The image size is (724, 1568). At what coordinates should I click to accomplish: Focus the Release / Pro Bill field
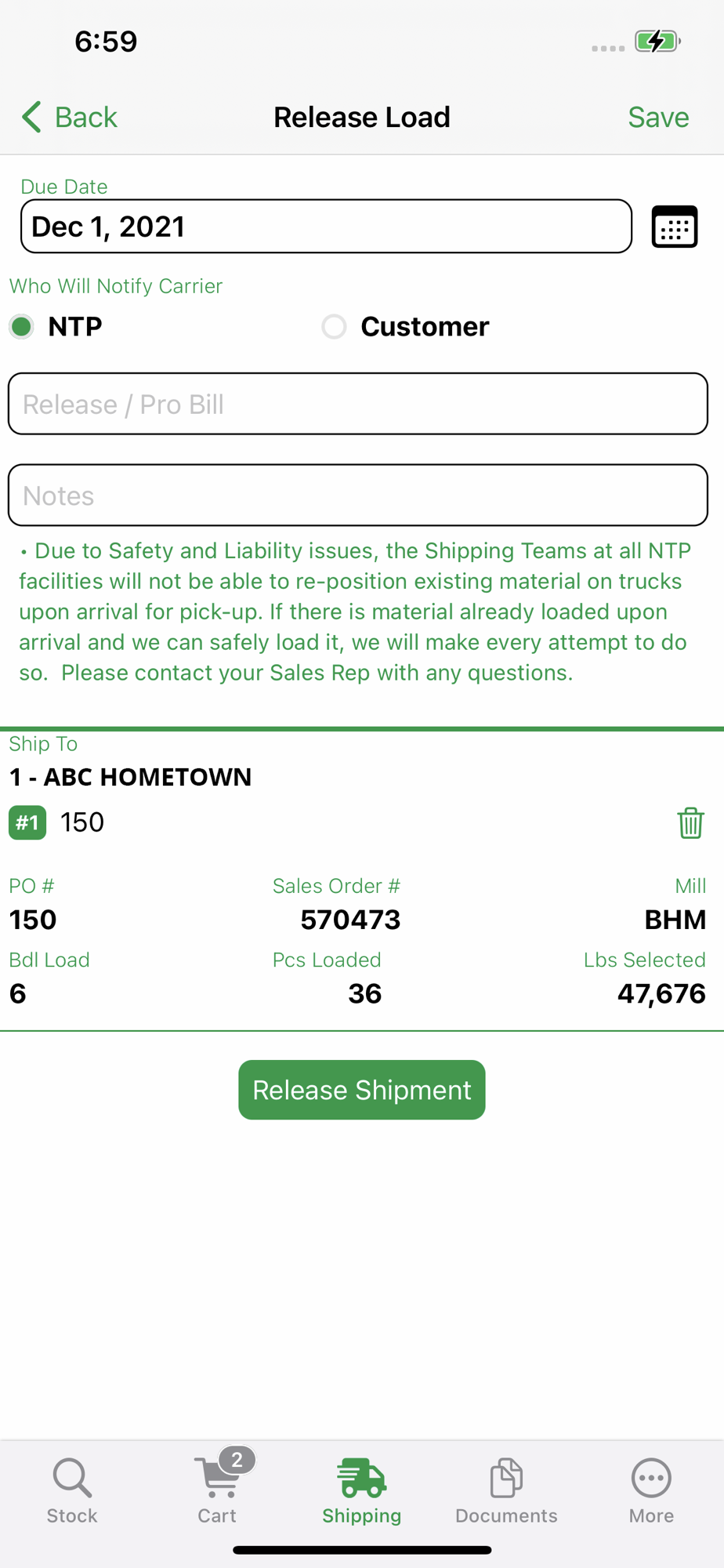[358, 404]
